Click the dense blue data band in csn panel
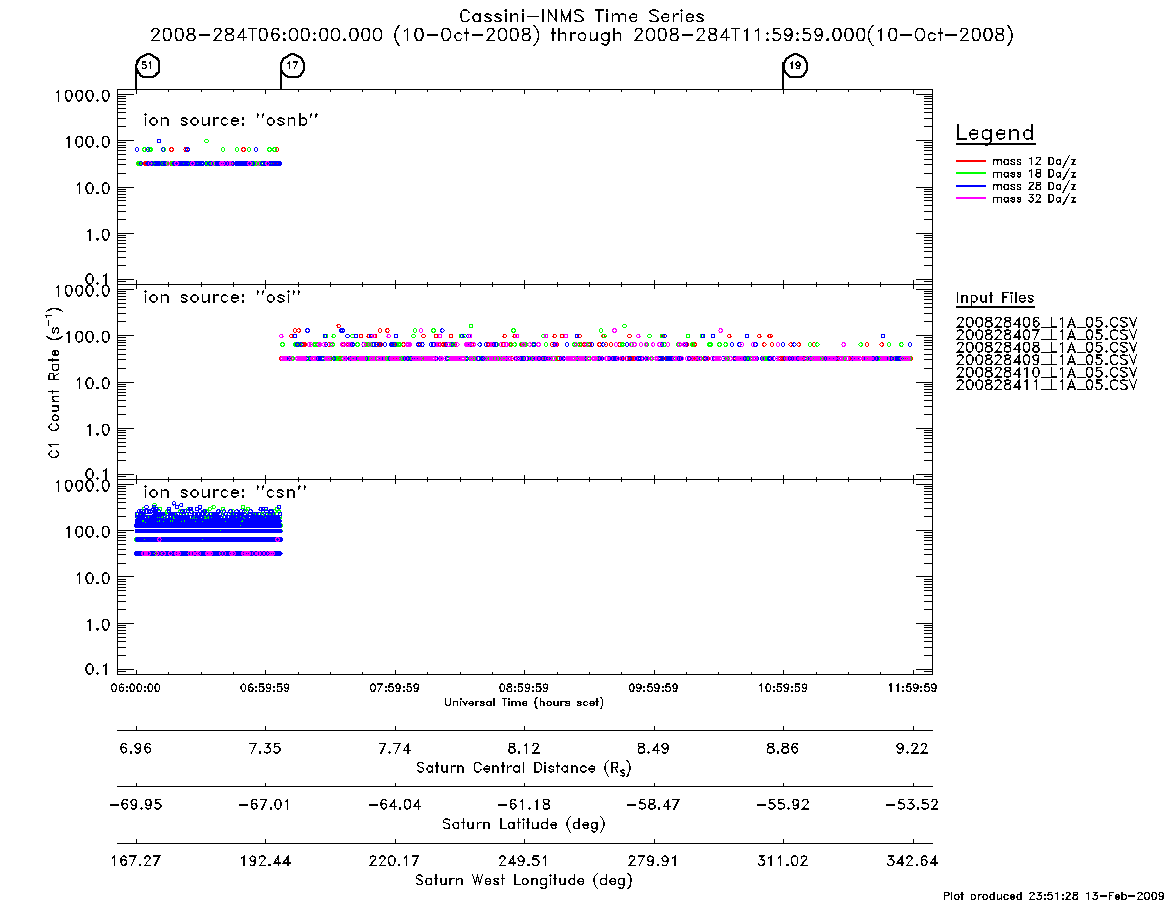The height and width of the screenshot is (900, 1165). tap(209, 522)
